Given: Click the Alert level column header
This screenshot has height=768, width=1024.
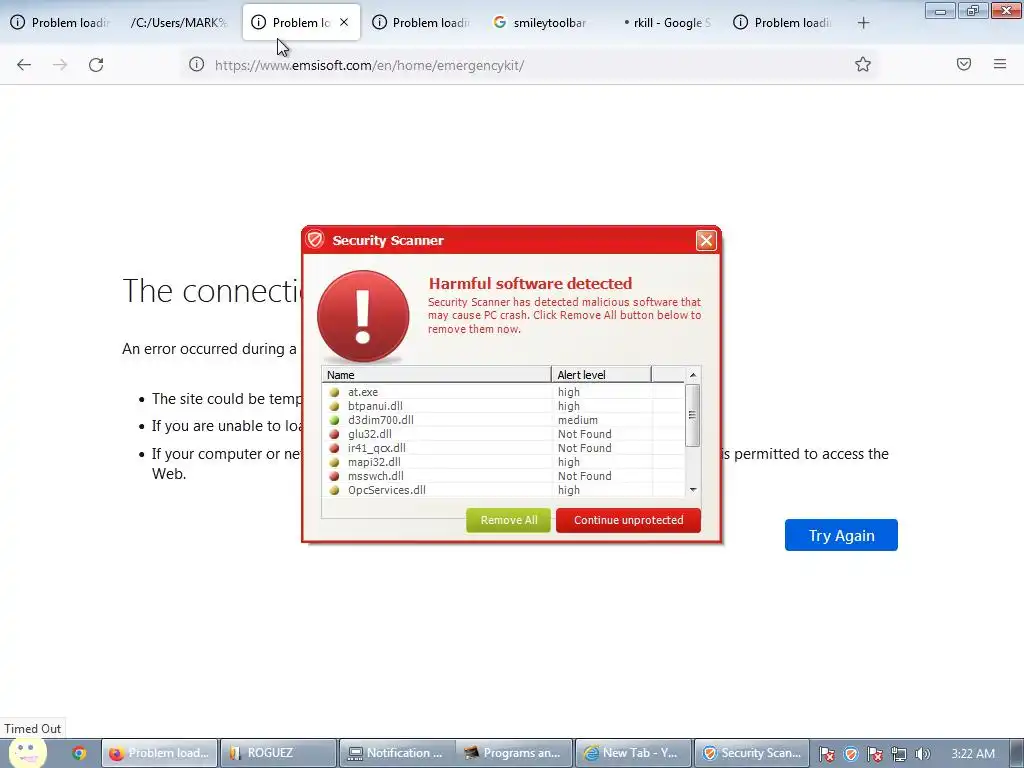Looking at the screenshot, I should (x=601, y=374).
